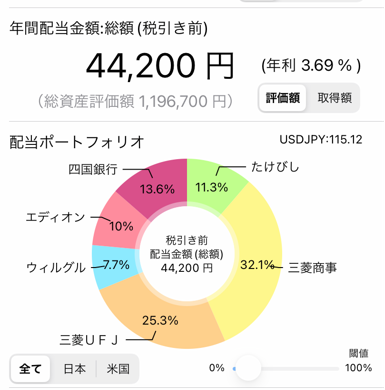
Task: Click the たけびし chart label
Action: coord(275,167)
